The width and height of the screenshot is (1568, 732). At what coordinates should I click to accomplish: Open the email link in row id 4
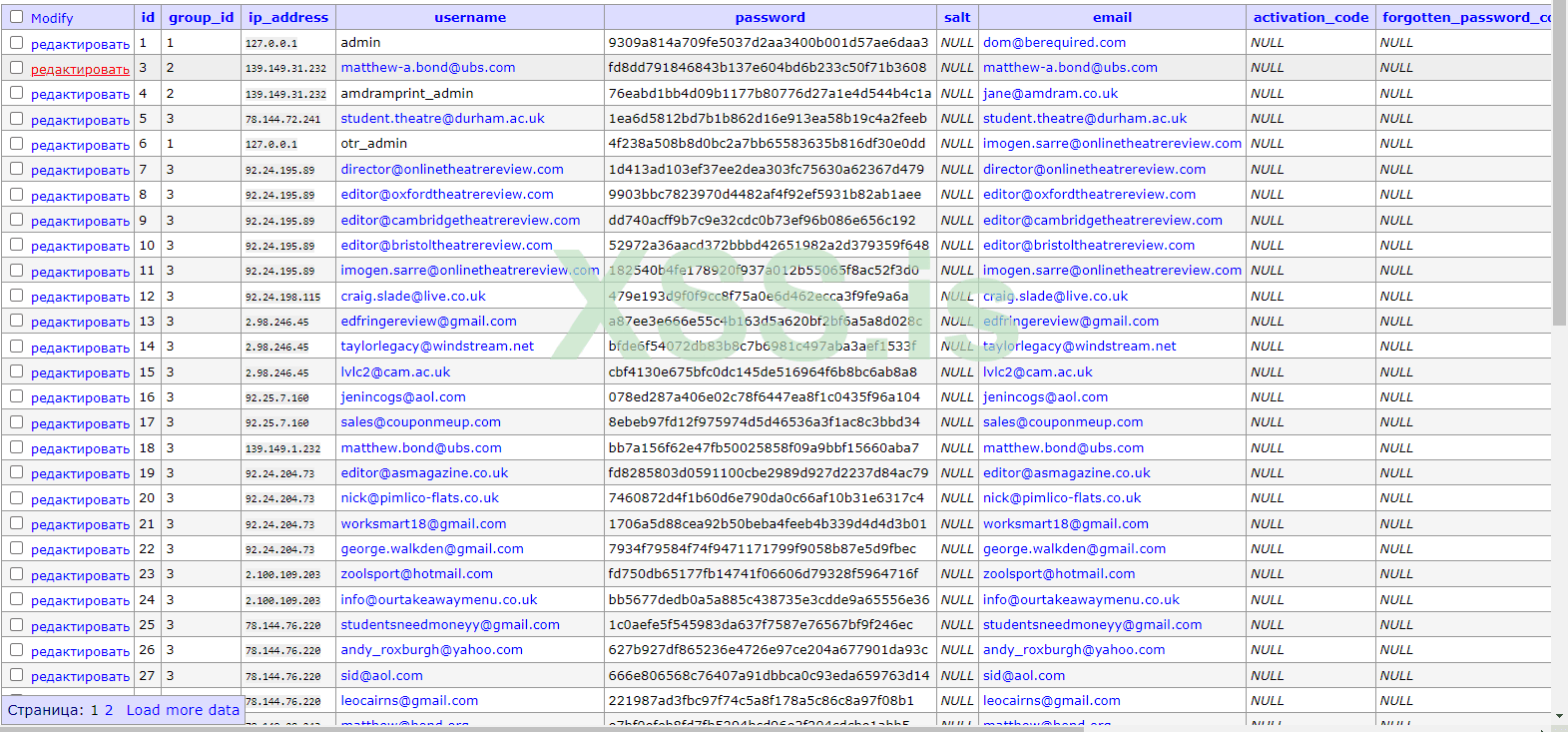pos(1050,93)
